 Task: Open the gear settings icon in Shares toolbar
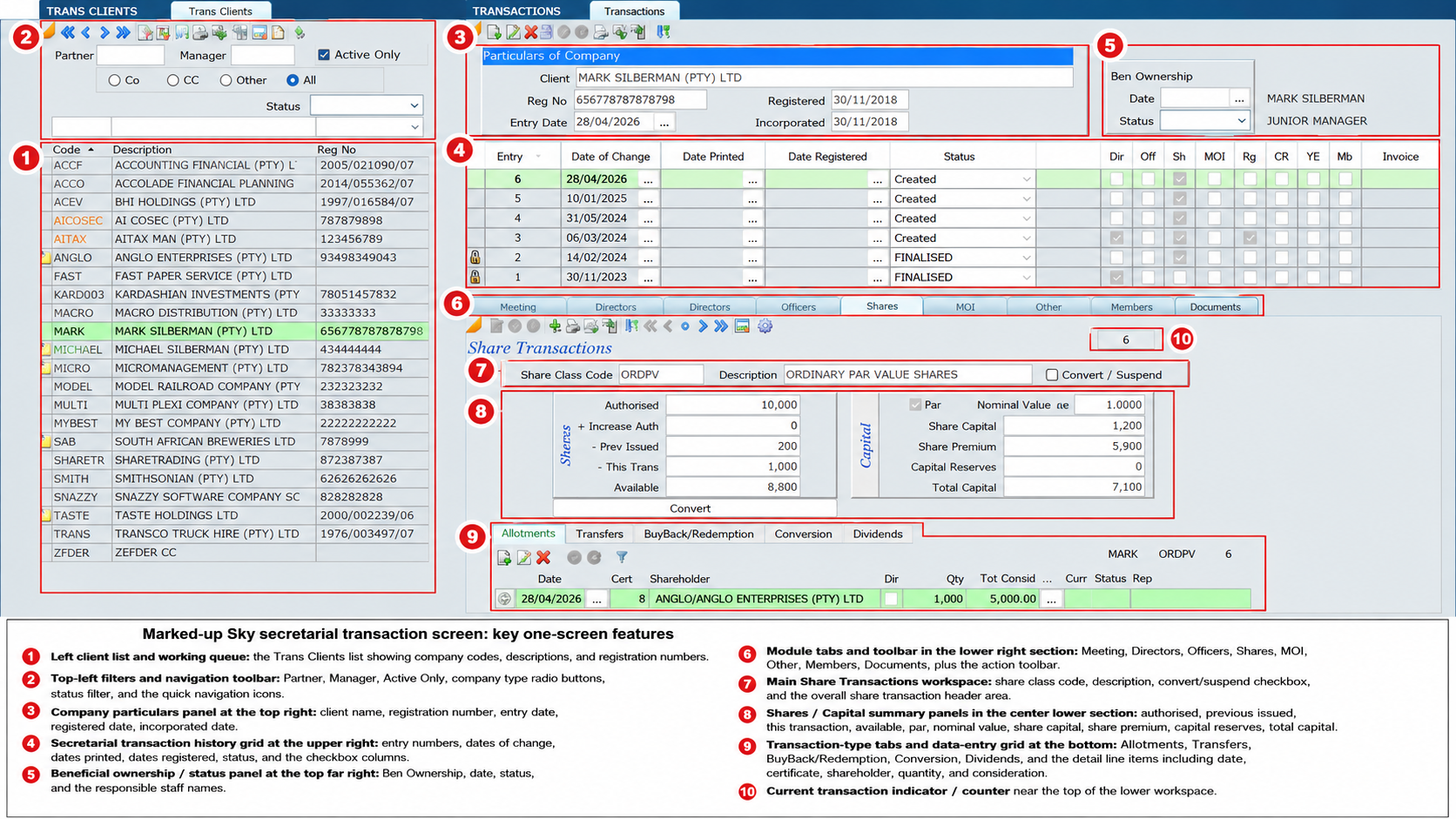click(x=765, y=326)
